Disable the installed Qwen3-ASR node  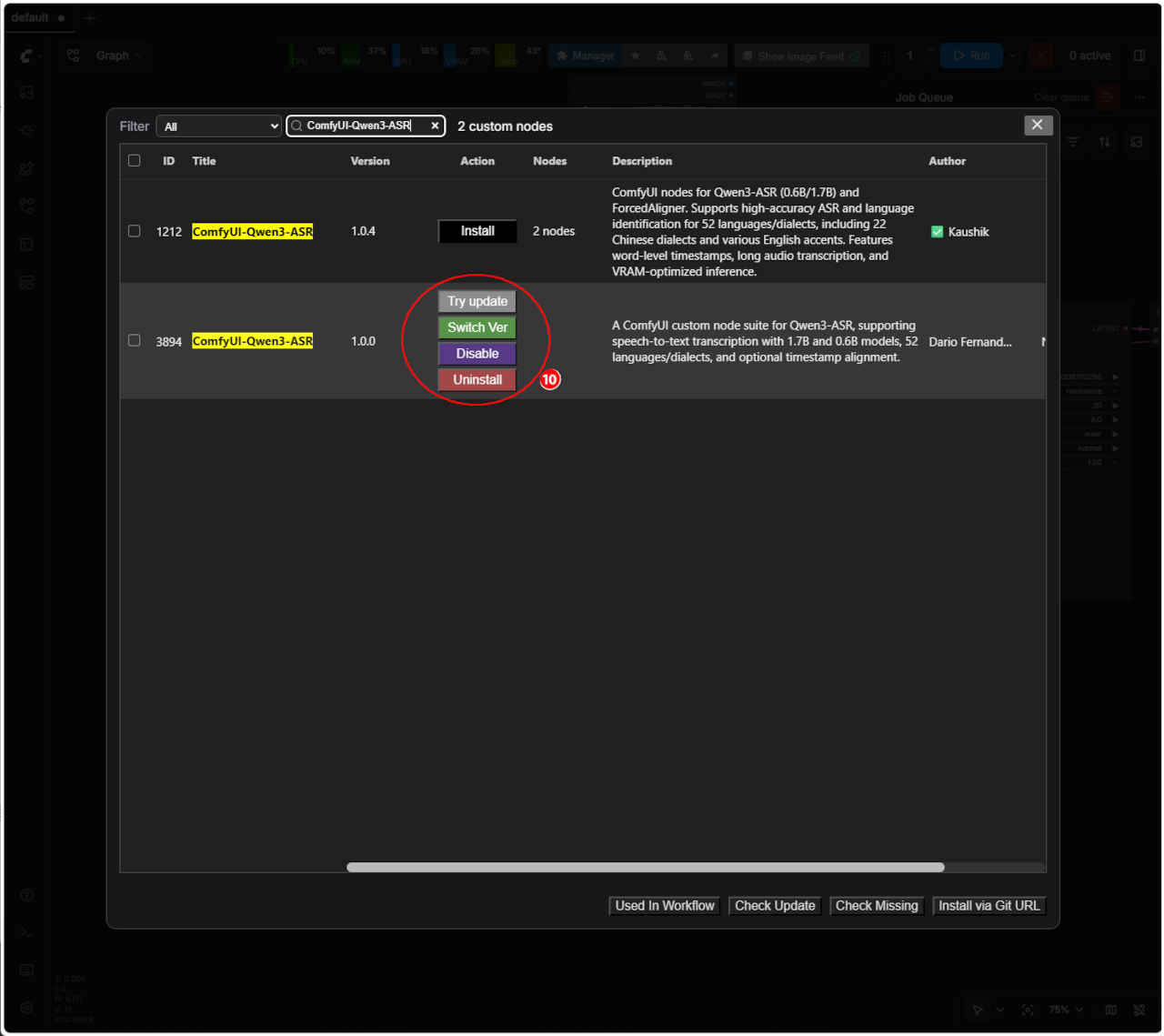tap(477, 354)
